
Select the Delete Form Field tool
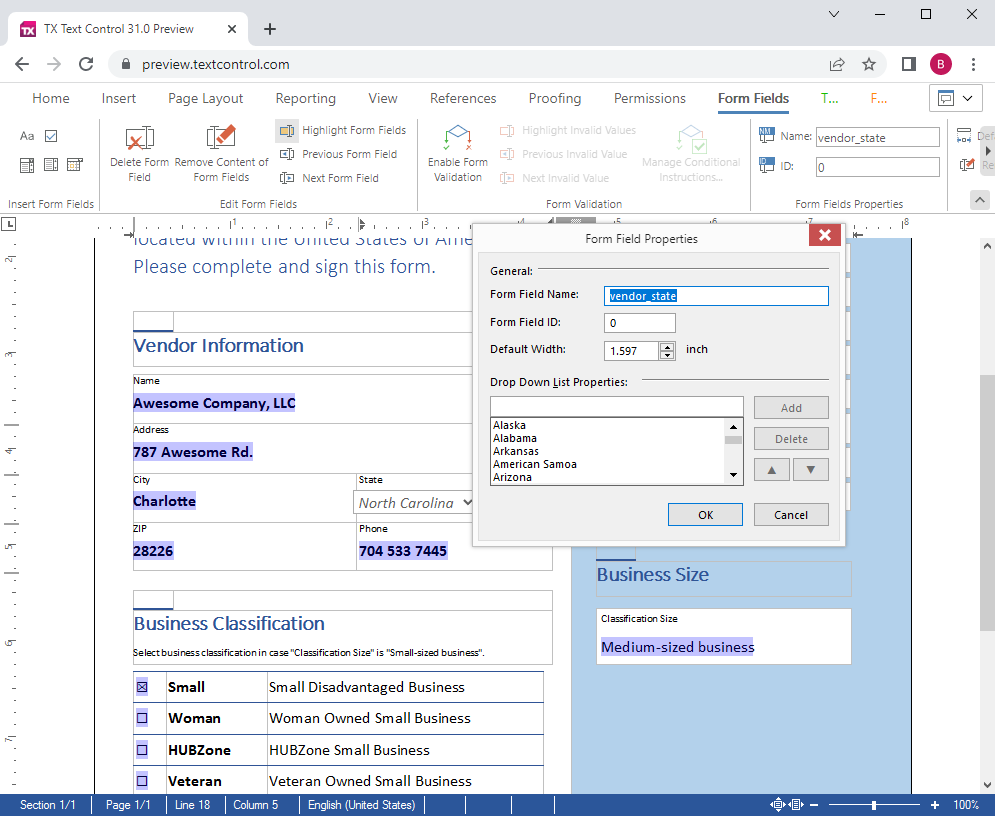coord(139,150)
